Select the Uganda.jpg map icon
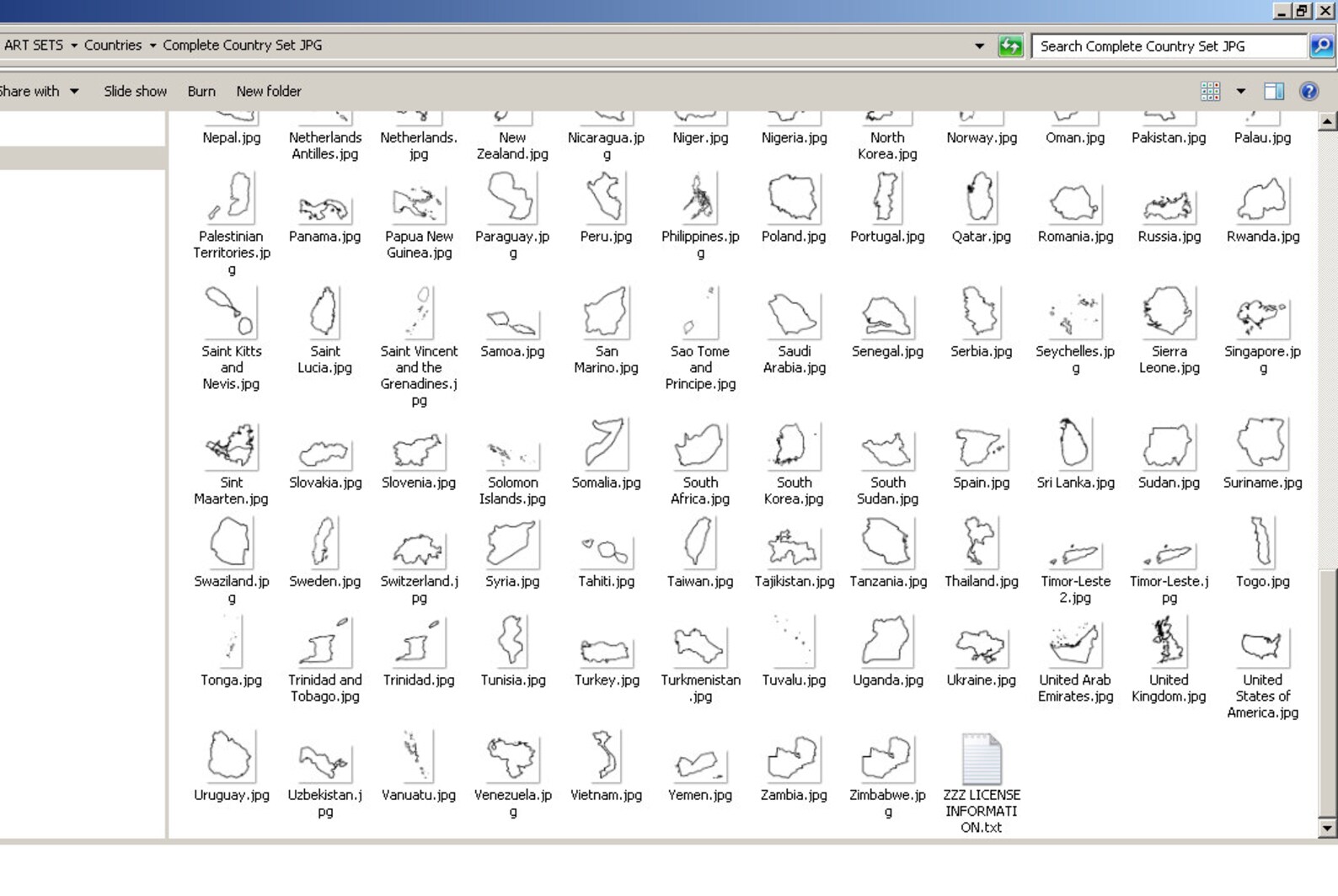This screenshot has width=1338, height=896. pyautogui.click(x=886, y=641)
